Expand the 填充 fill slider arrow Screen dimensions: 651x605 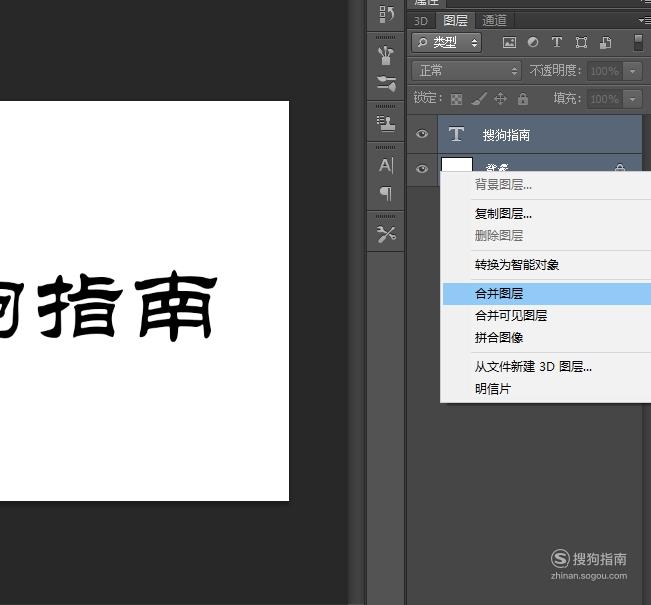pyautogui.click(x=633, y=99)
